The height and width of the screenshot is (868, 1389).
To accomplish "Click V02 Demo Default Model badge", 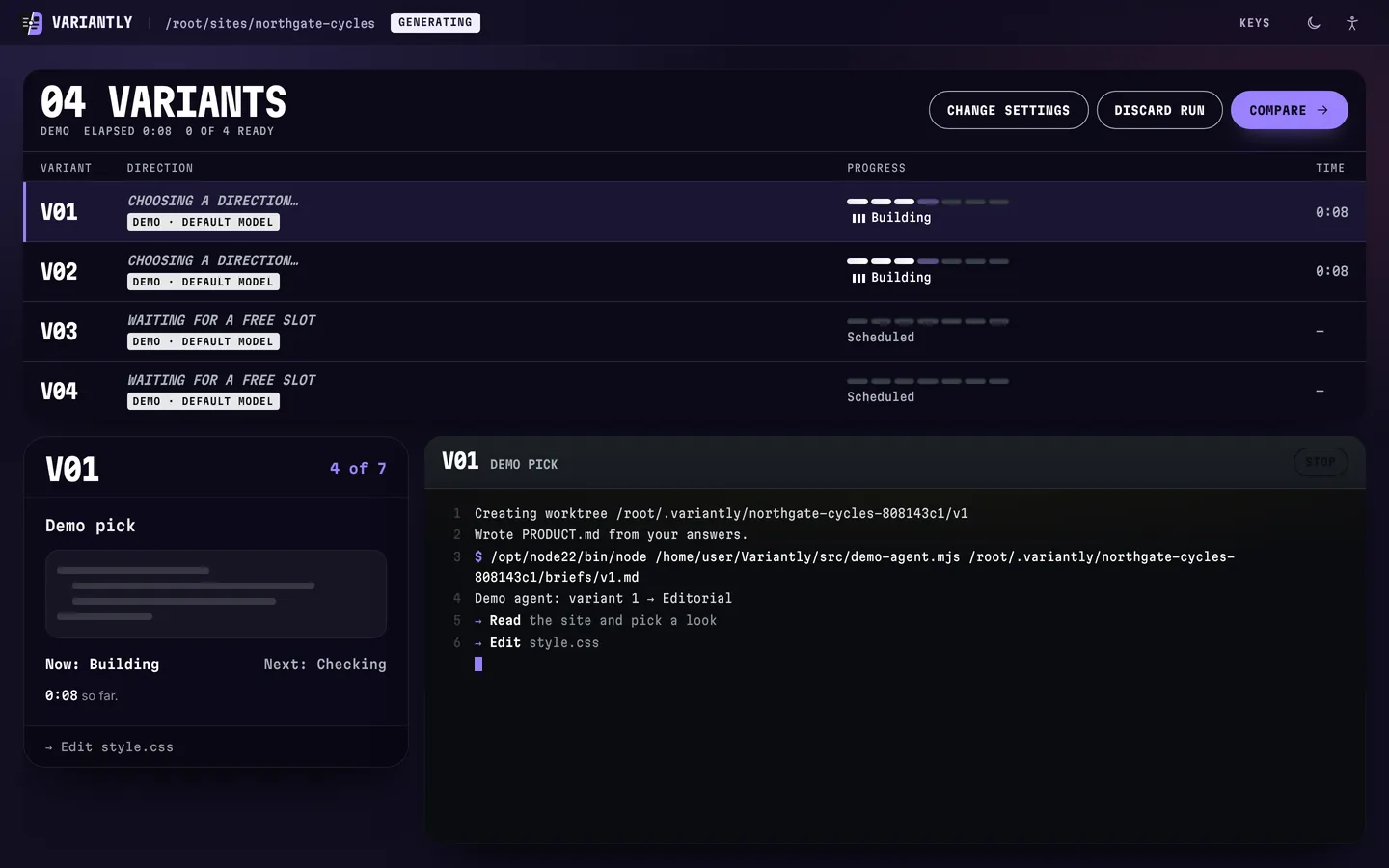I will [204, 282].
